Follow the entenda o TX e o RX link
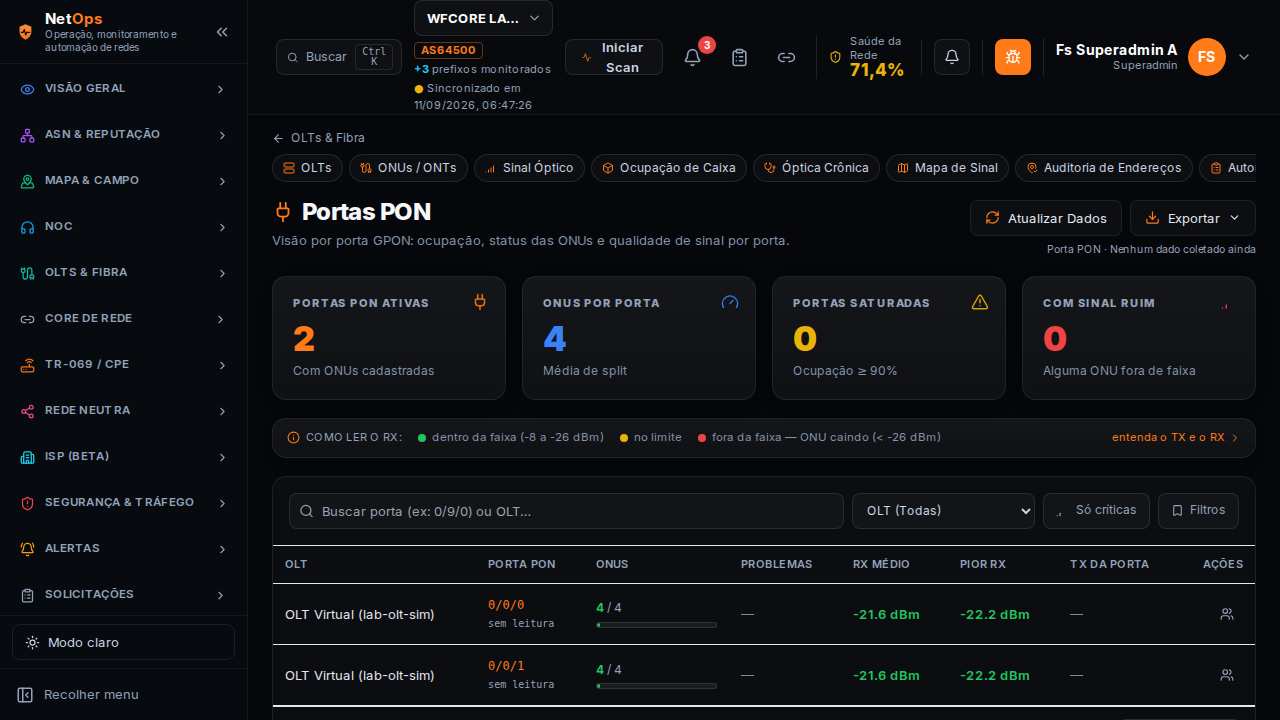 coord(1175,437)
